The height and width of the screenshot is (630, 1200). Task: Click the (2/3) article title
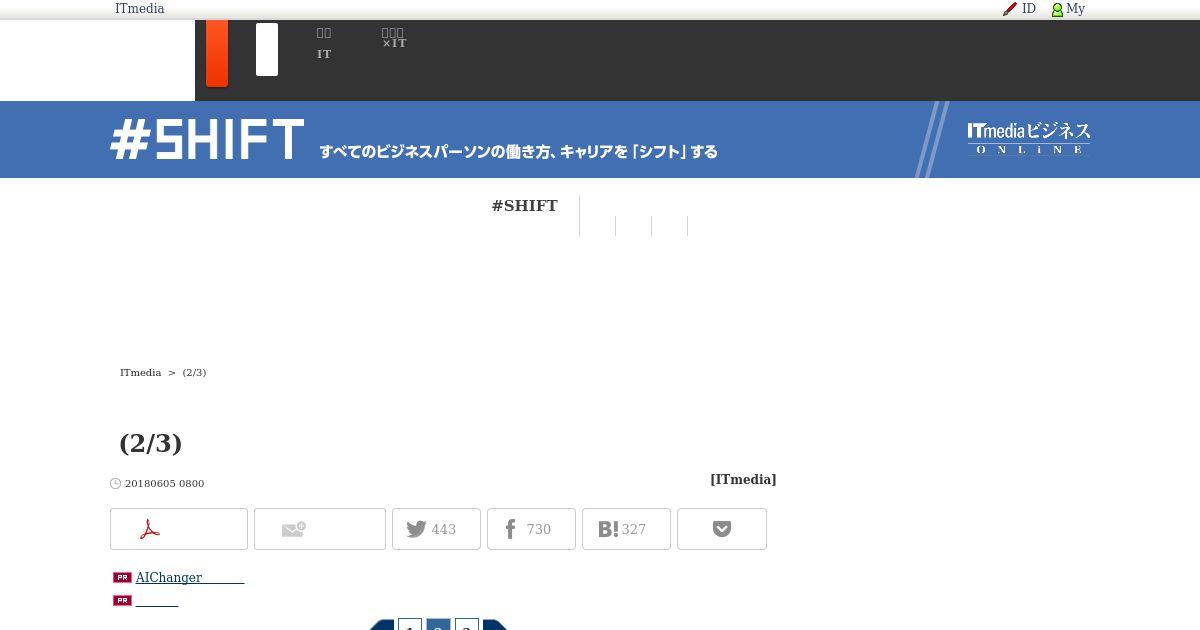(x=151, y=443)
